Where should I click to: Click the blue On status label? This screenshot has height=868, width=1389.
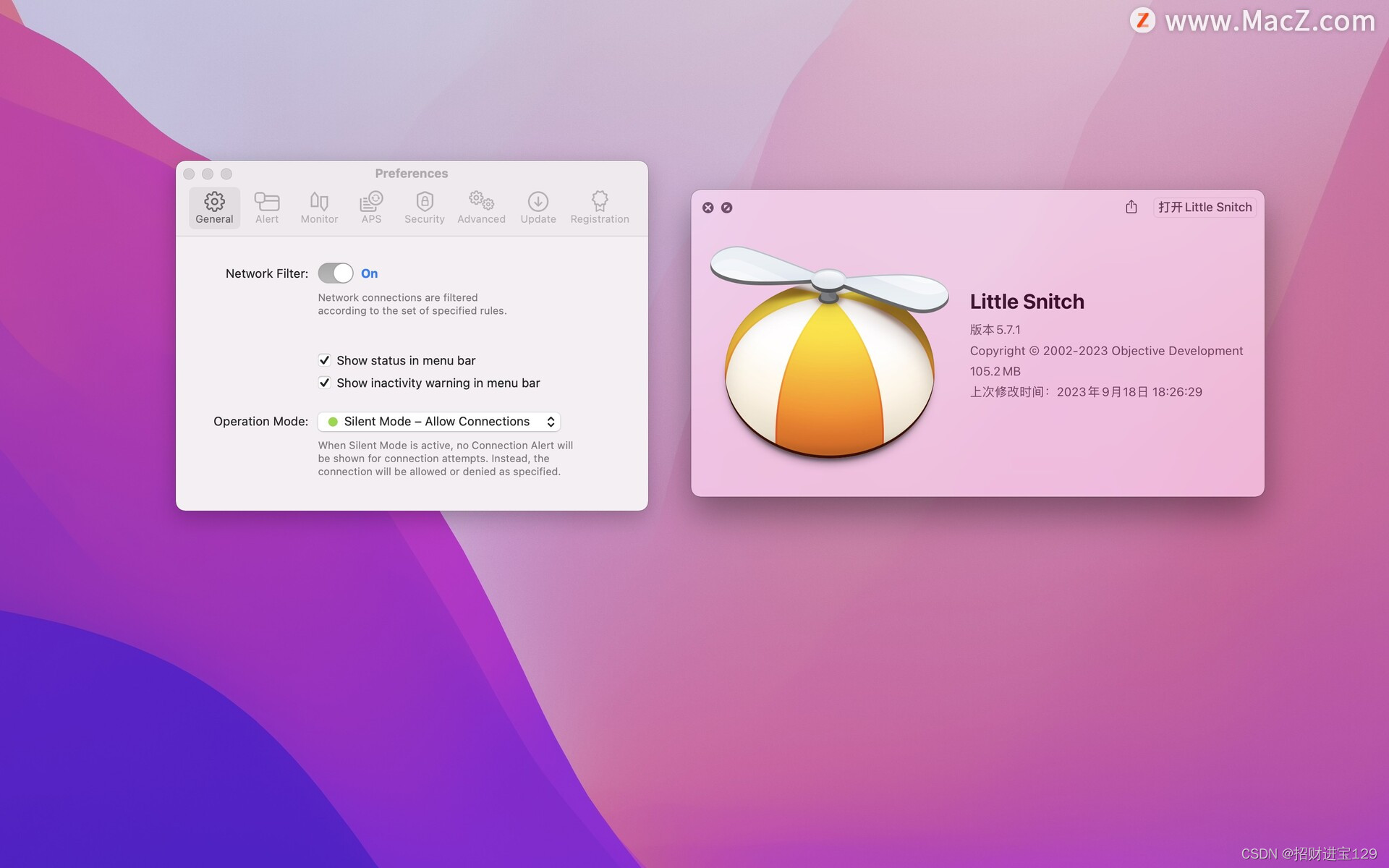369,273
